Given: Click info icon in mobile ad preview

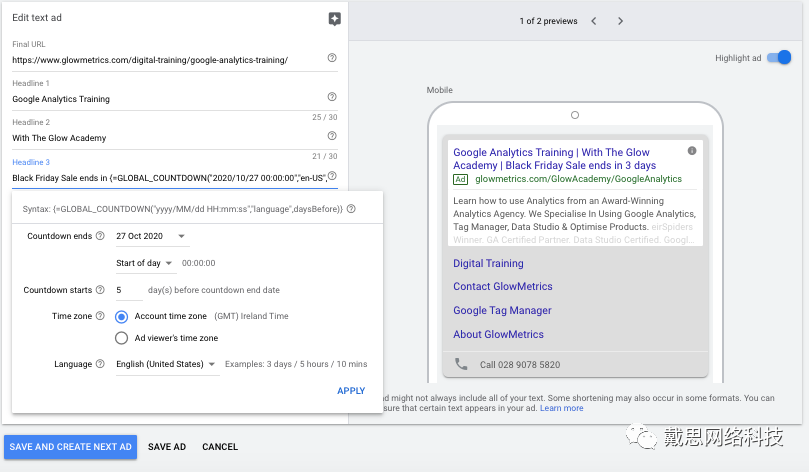Looking at the screenshot, I should coord(692,151).
